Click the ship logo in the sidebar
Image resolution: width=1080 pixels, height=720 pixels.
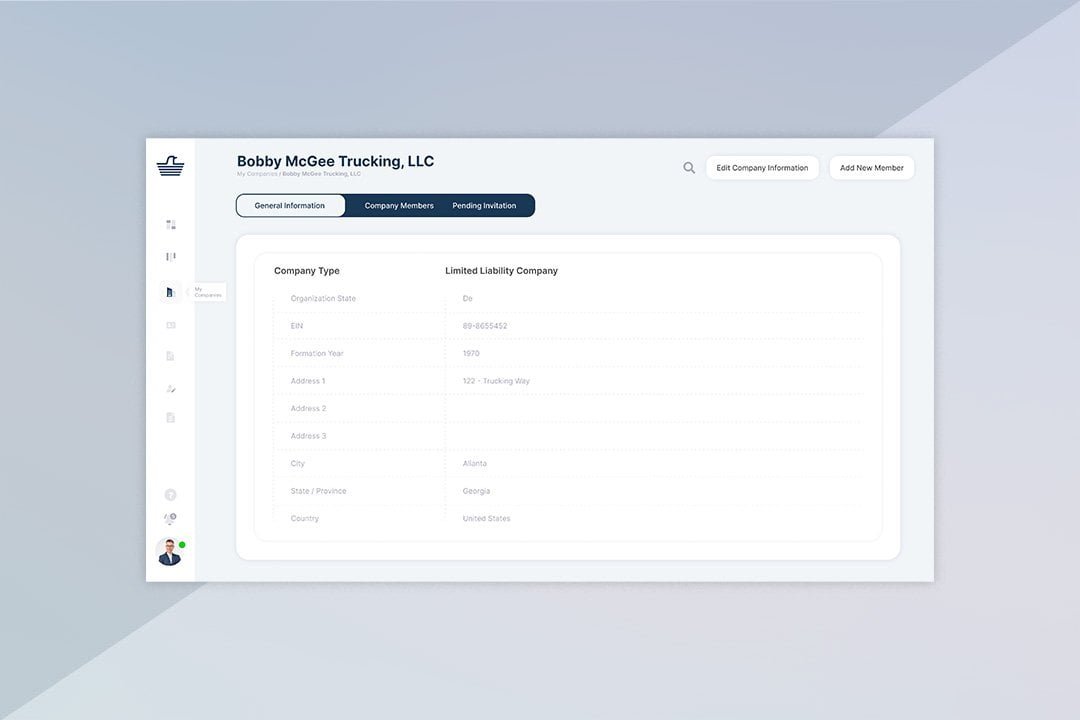click(170, 167)
